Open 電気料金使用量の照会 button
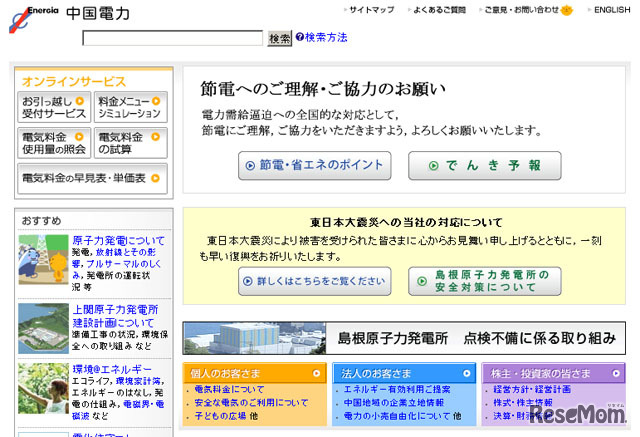640x437 pixels. [x=54, y=143]
